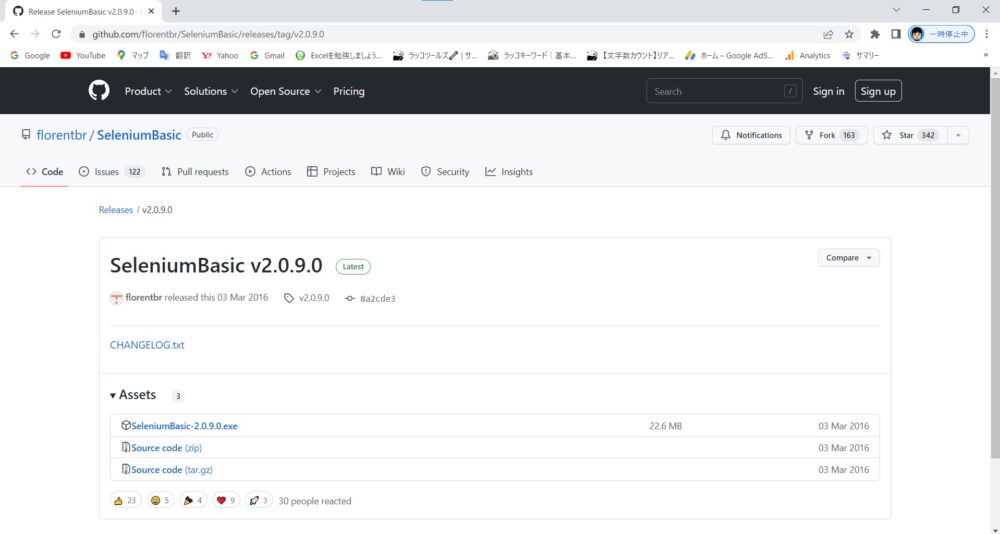
Task: Expand the Open Source menu
Action: pos(285,91)
